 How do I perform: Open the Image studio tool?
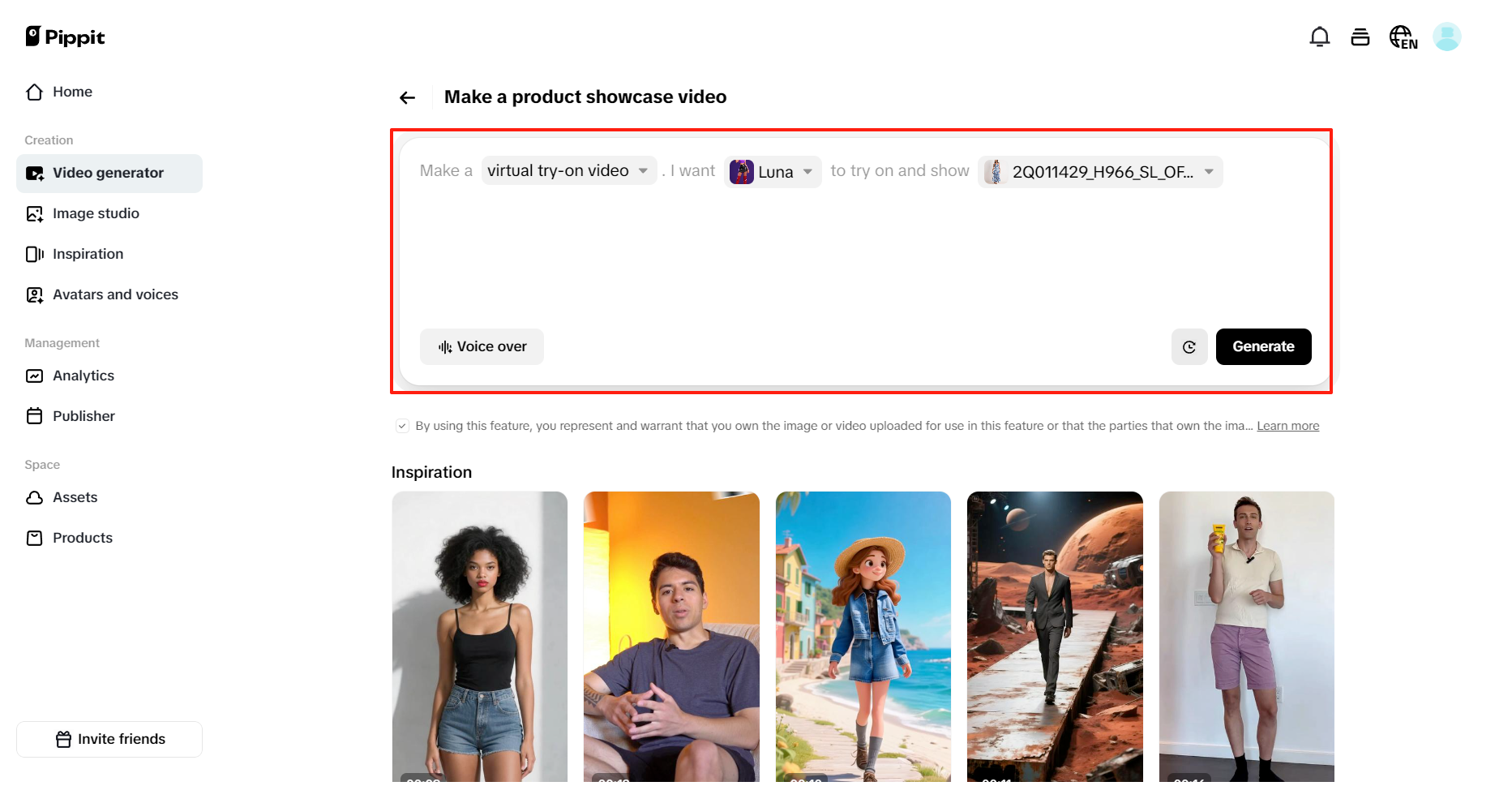[95, 213]
